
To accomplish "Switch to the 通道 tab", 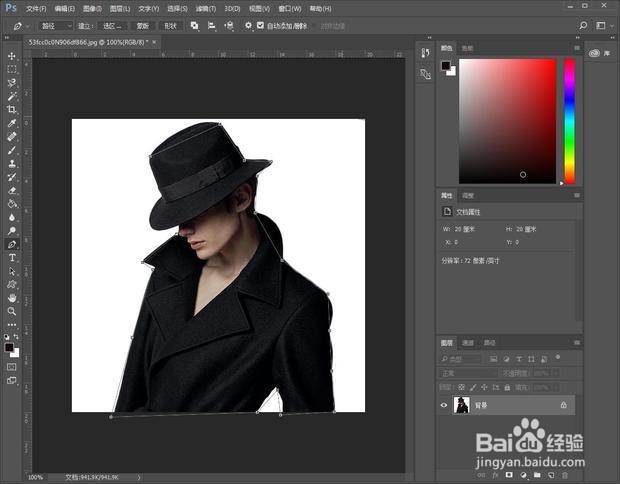I will [468, 342].
